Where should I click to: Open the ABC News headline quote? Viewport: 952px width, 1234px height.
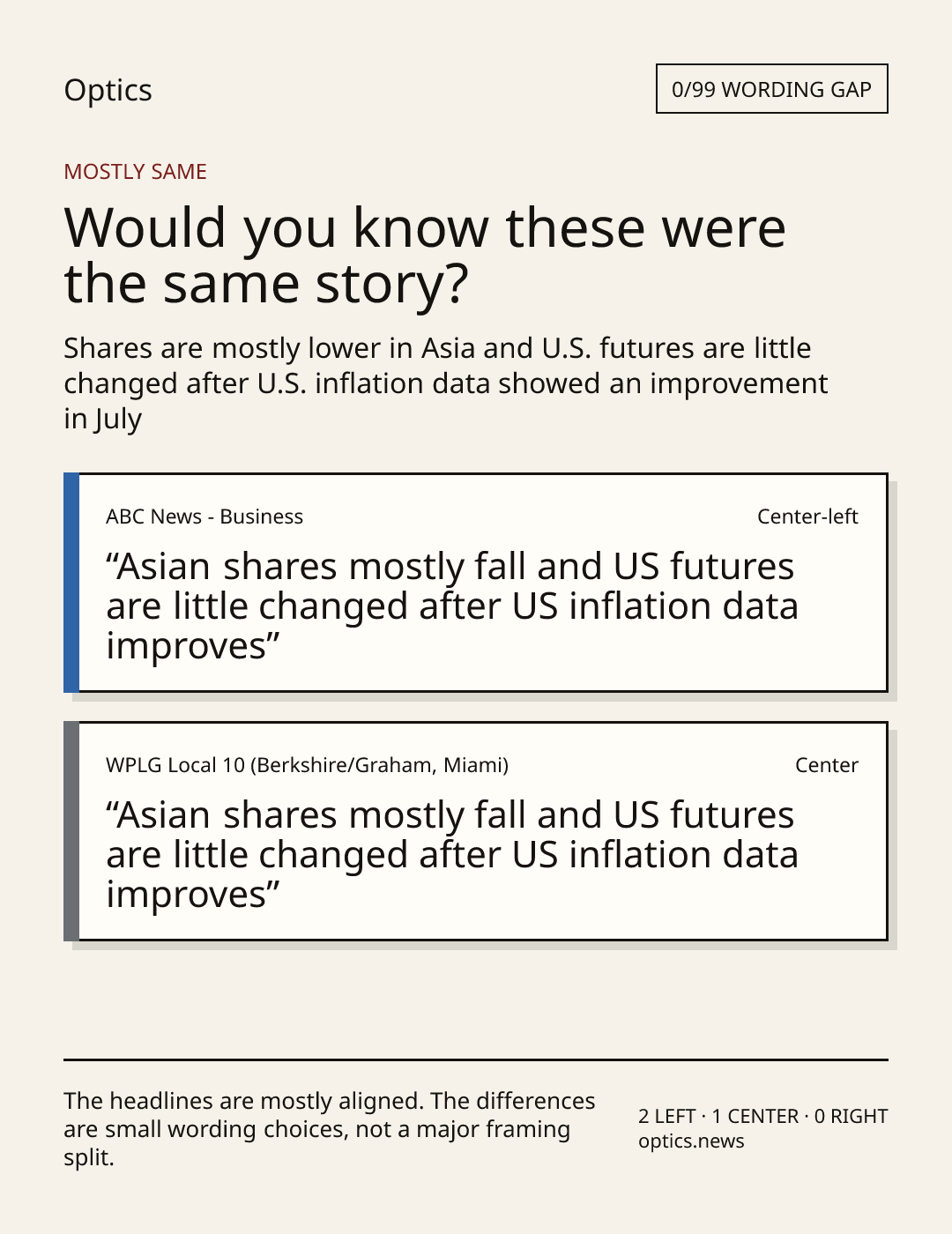tap(451, 606)
